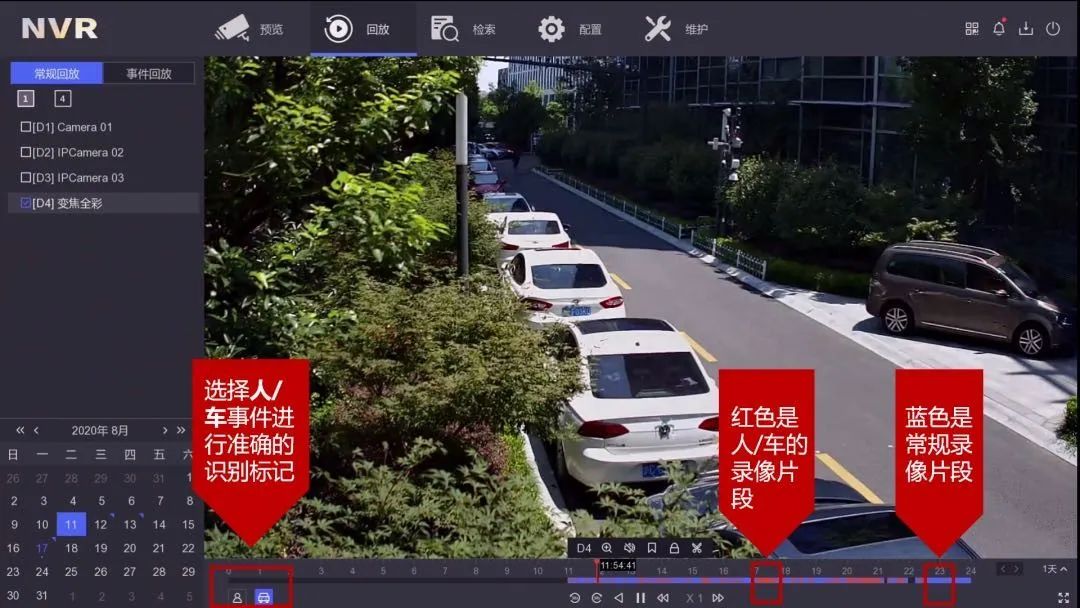Switch to the 事件回放 tab
The width and height of the screenshot is (1080, 608).
[x=145, y=74]
